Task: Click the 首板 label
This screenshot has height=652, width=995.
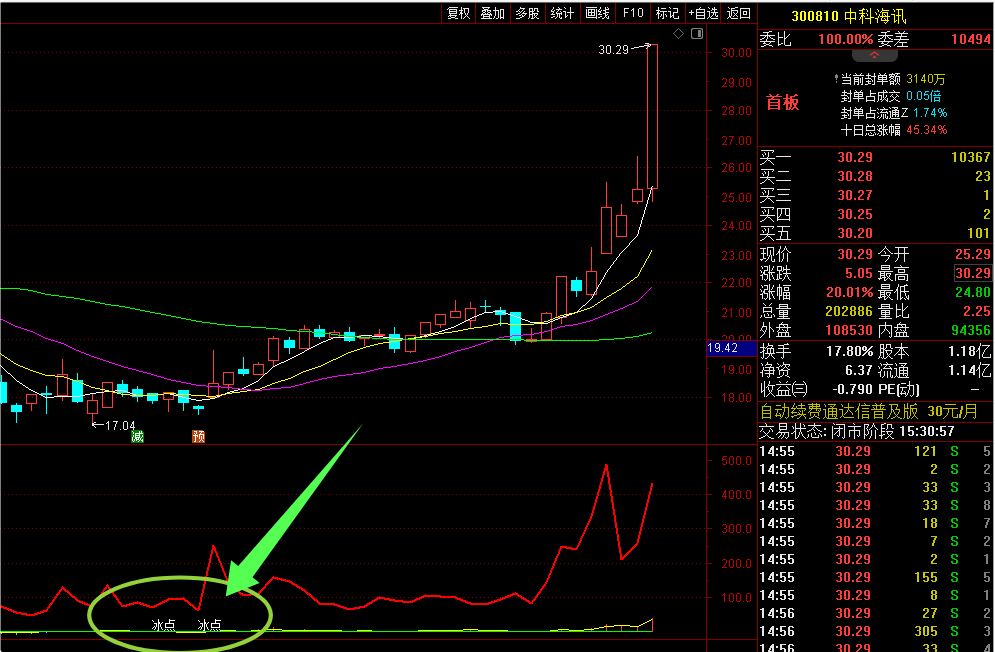Action: coord(782,103)
